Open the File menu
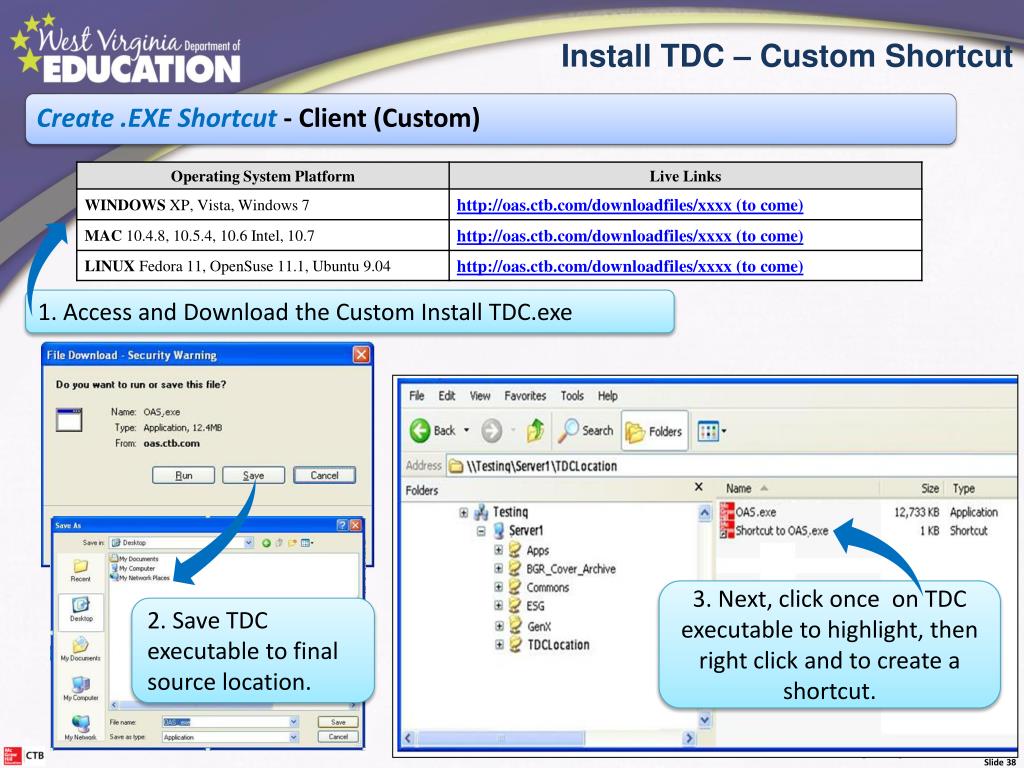Viewport: 1024px width, 768px height. [416, 396]
